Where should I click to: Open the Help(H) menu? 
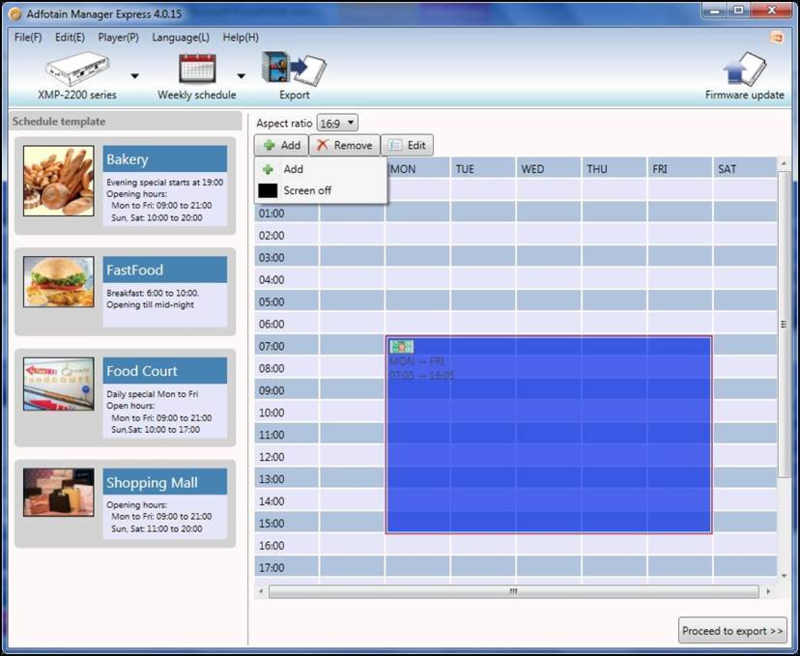coord(241,37)
